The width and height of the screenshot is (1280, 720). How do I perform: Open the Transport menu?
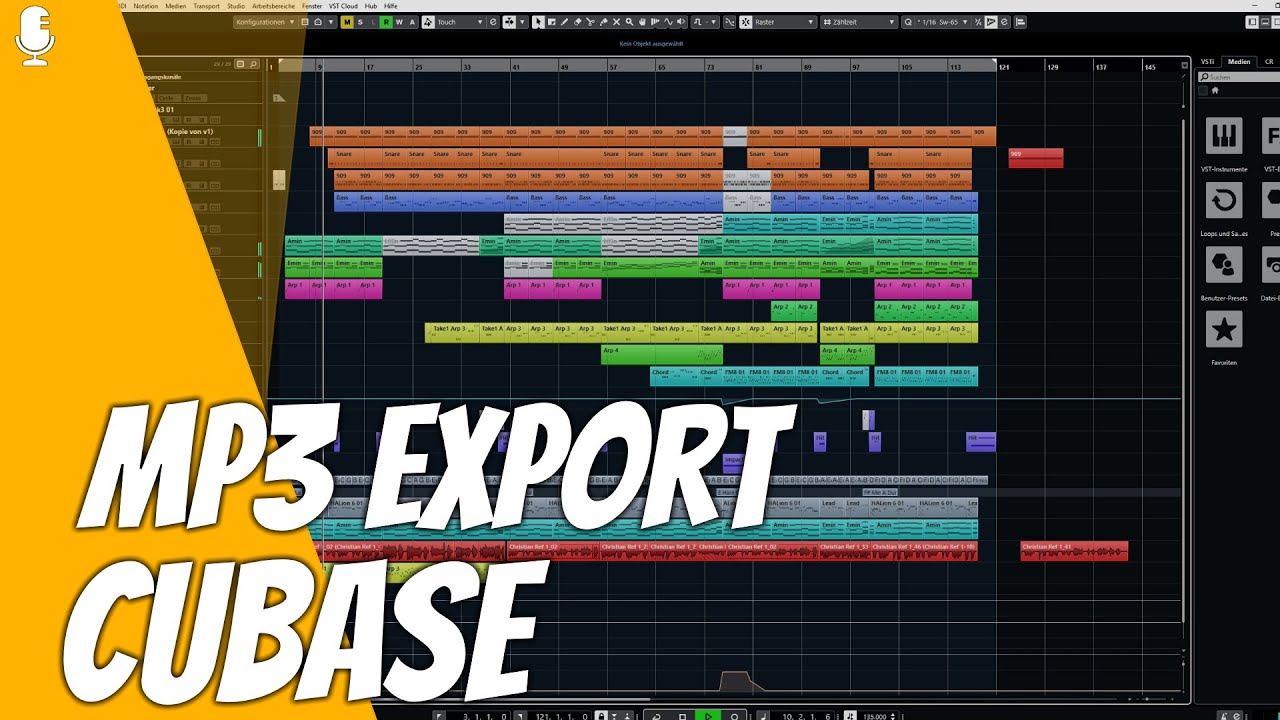[207, 5]
